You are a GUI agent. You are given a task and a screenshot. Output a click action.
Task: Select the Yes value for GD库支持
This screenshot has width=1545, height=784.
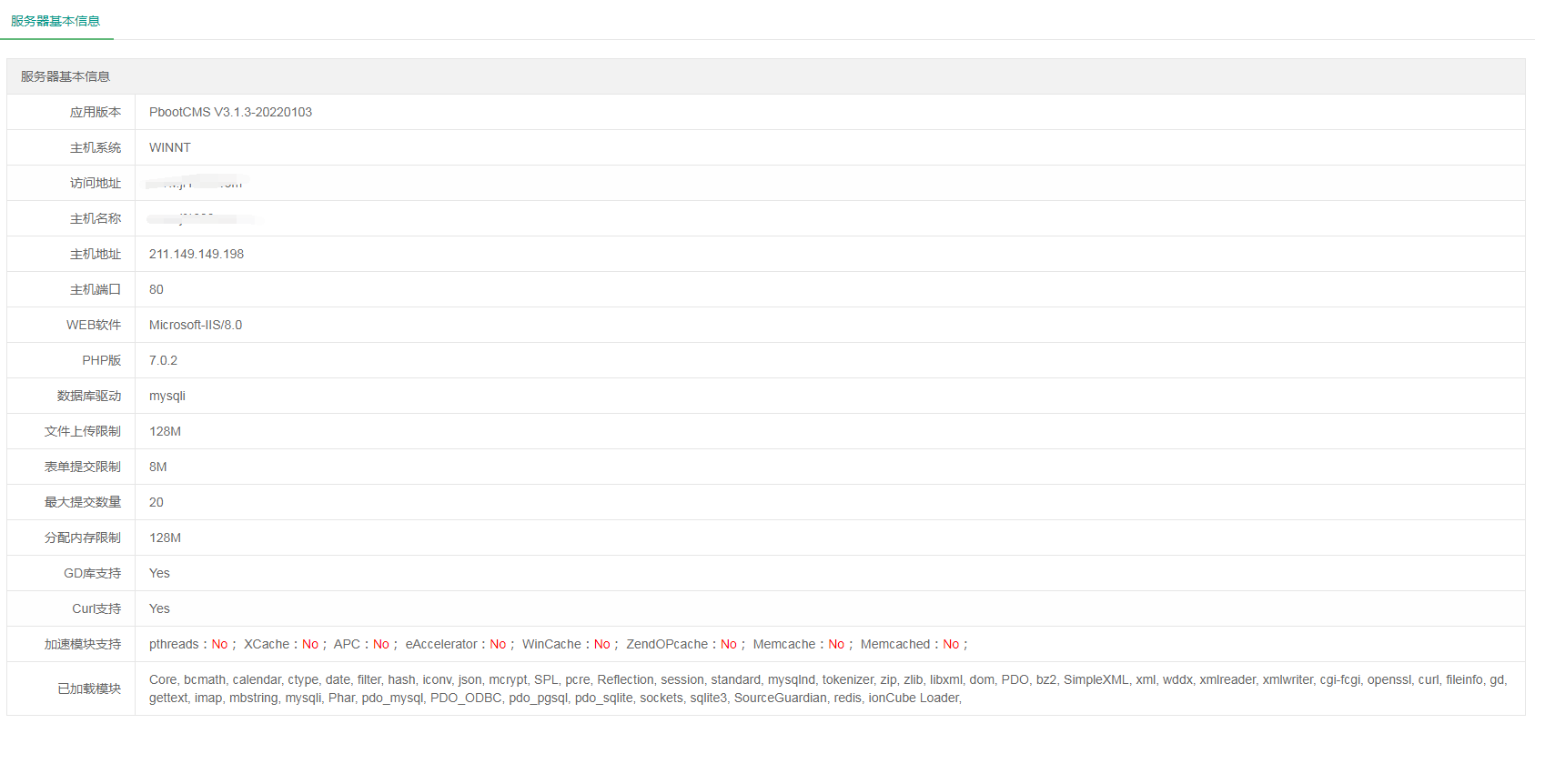159,573
